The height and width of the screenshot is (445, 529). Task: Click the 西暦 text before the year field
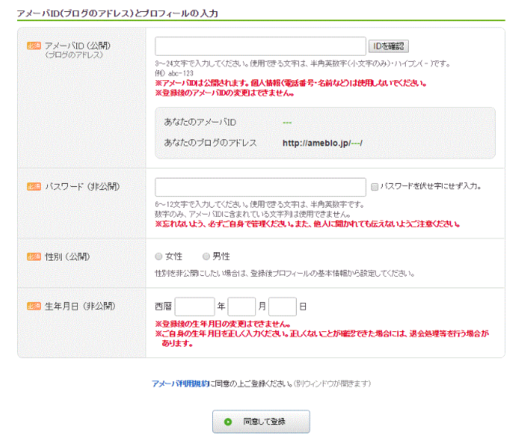pyautogui.click(x=163, y=306)
